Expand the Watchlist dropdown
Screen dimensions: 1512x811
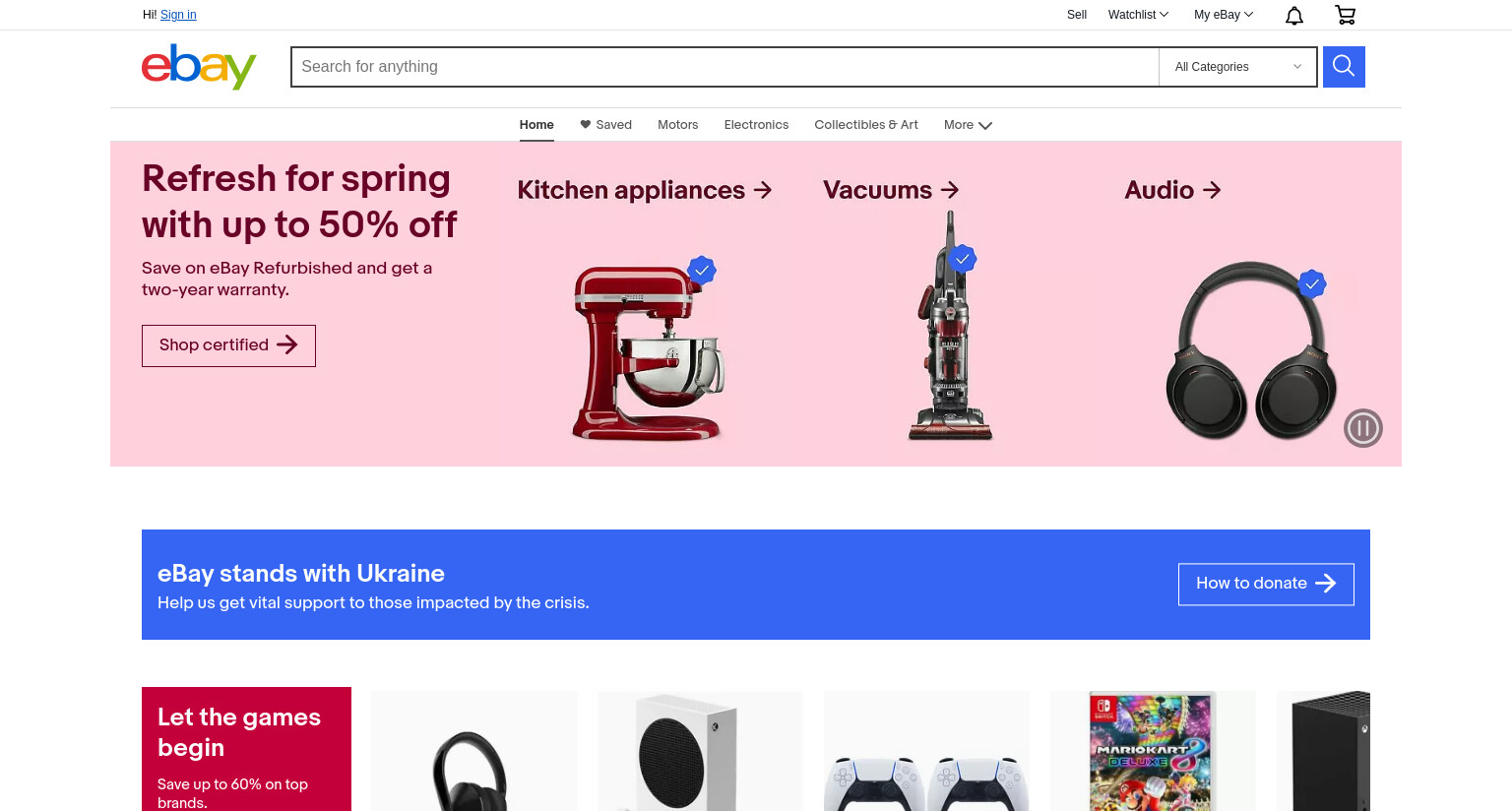pos(1138,15)
